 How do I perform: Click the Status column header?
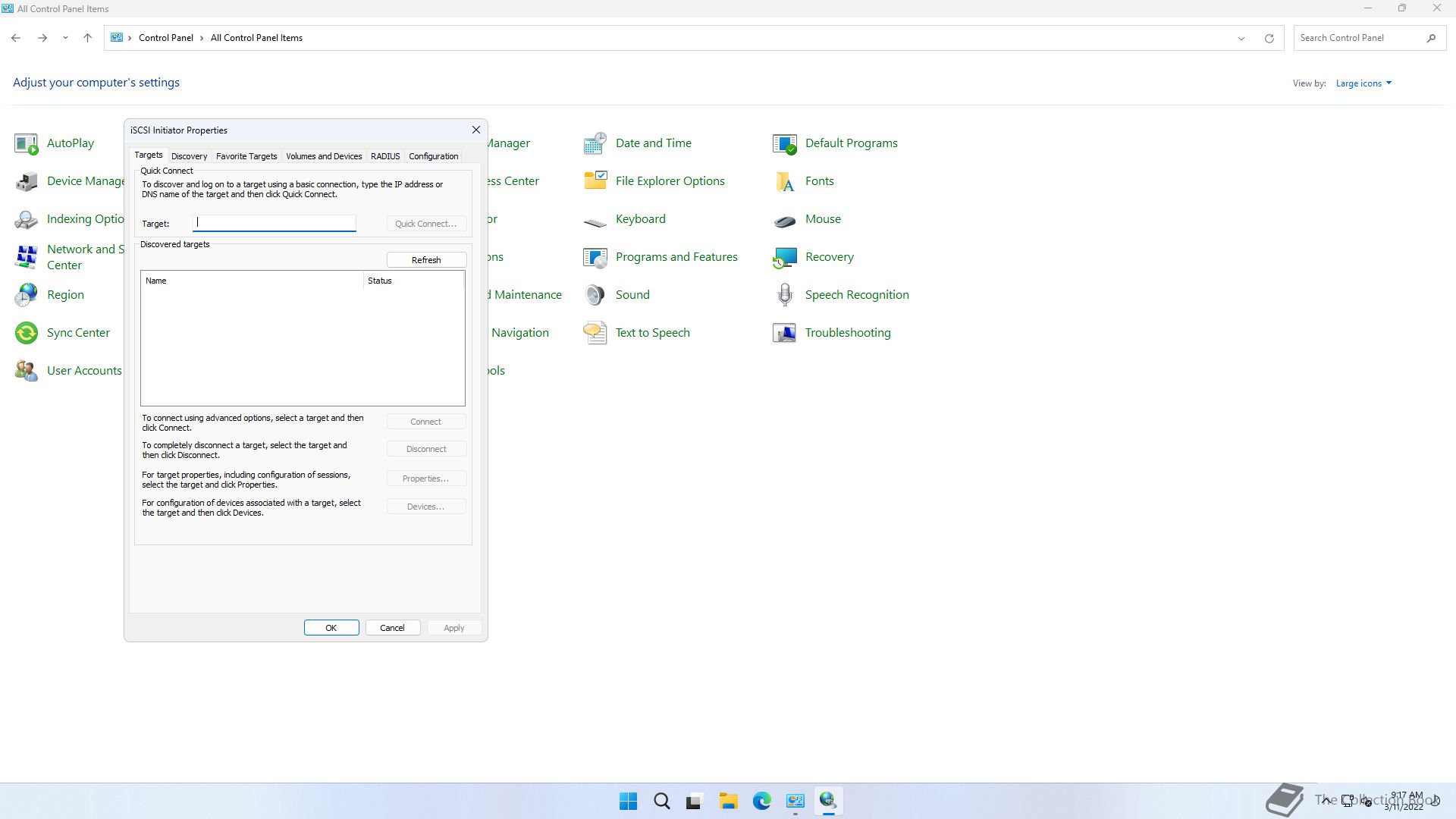click(x=413, y=281)
